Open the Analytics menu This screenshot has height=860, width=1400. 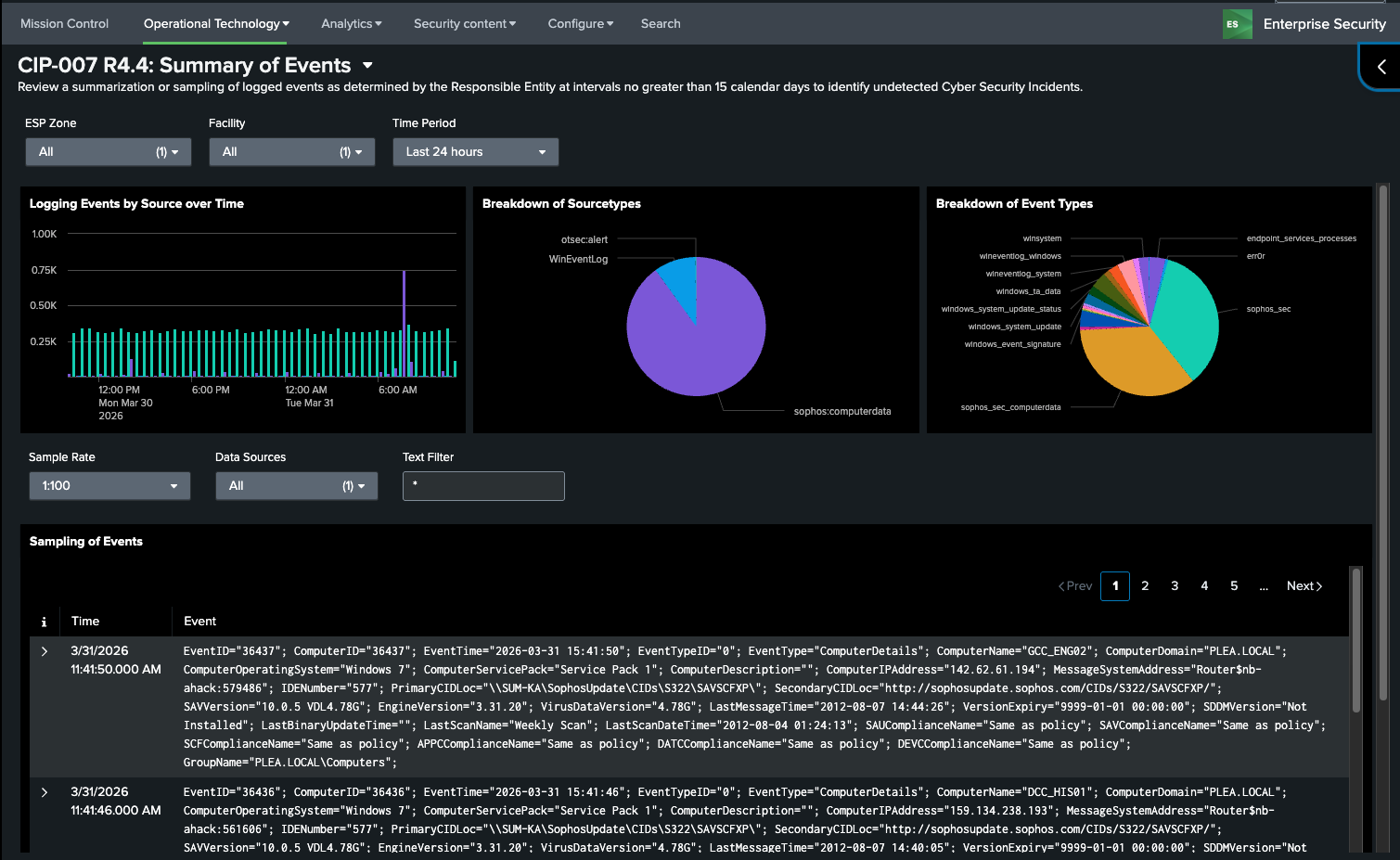click(351, 24)
